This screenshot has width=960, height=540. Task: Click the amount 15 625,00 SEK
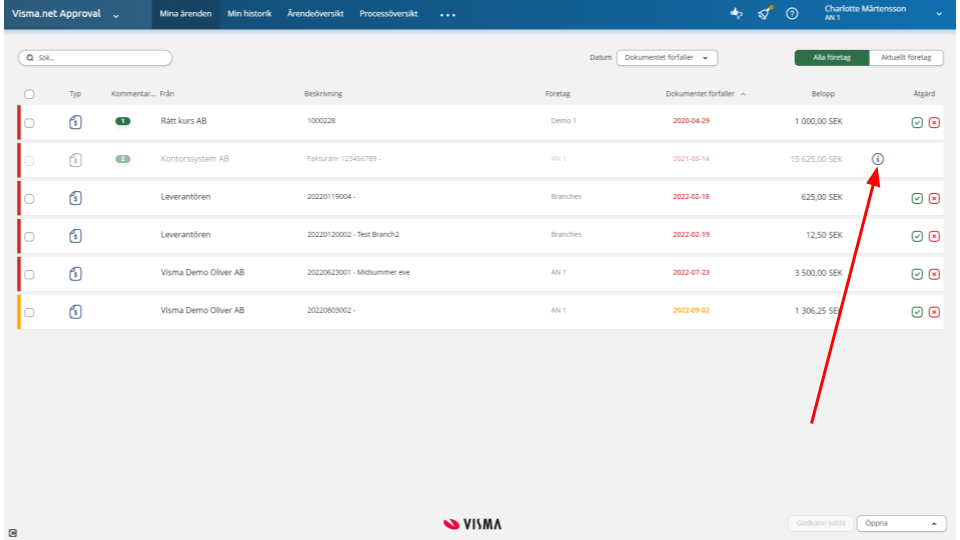pyautogui.click(x=816, y=159)
